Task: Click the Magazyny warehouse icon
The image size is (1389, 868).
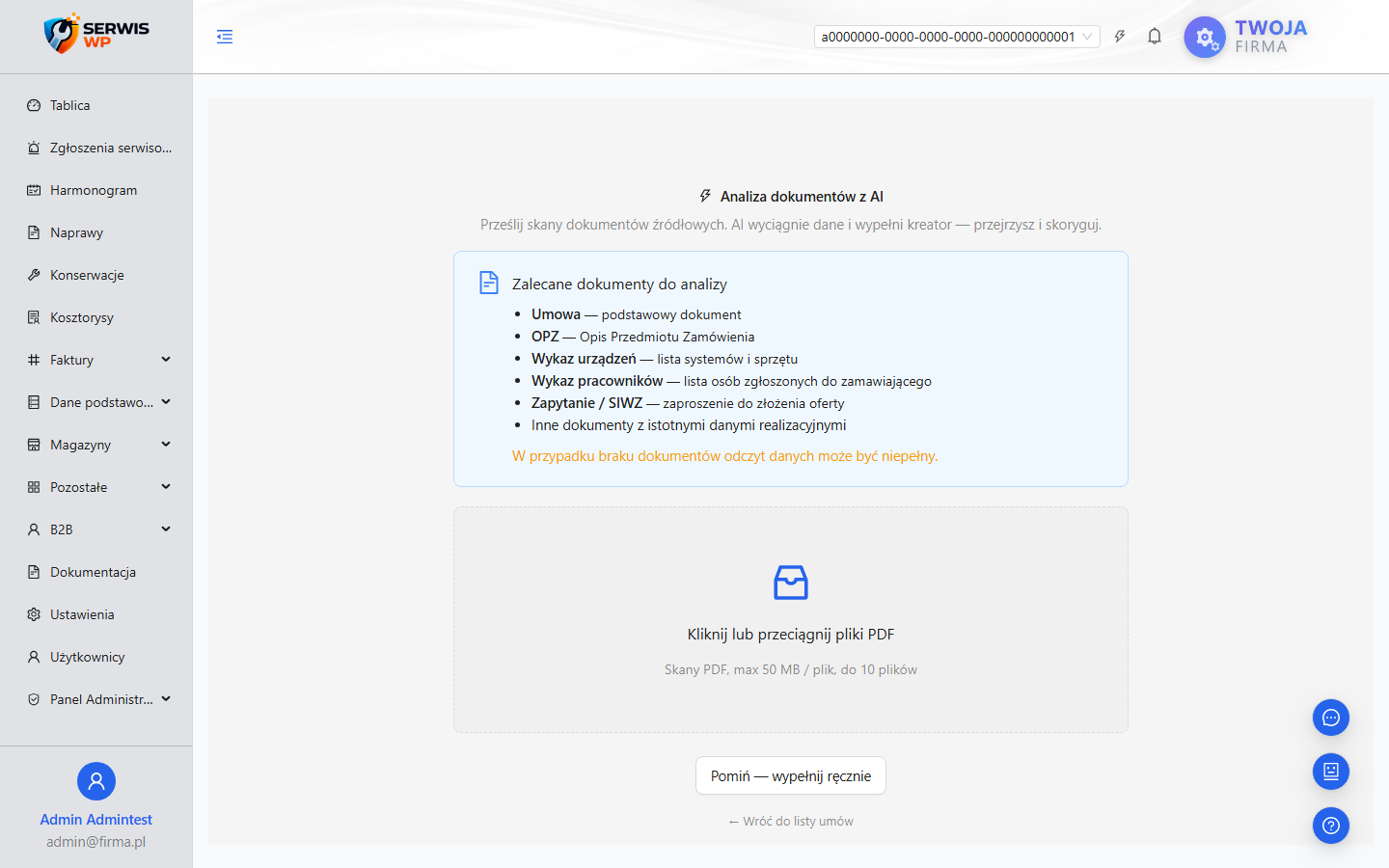Action: (x=34, y=445)
